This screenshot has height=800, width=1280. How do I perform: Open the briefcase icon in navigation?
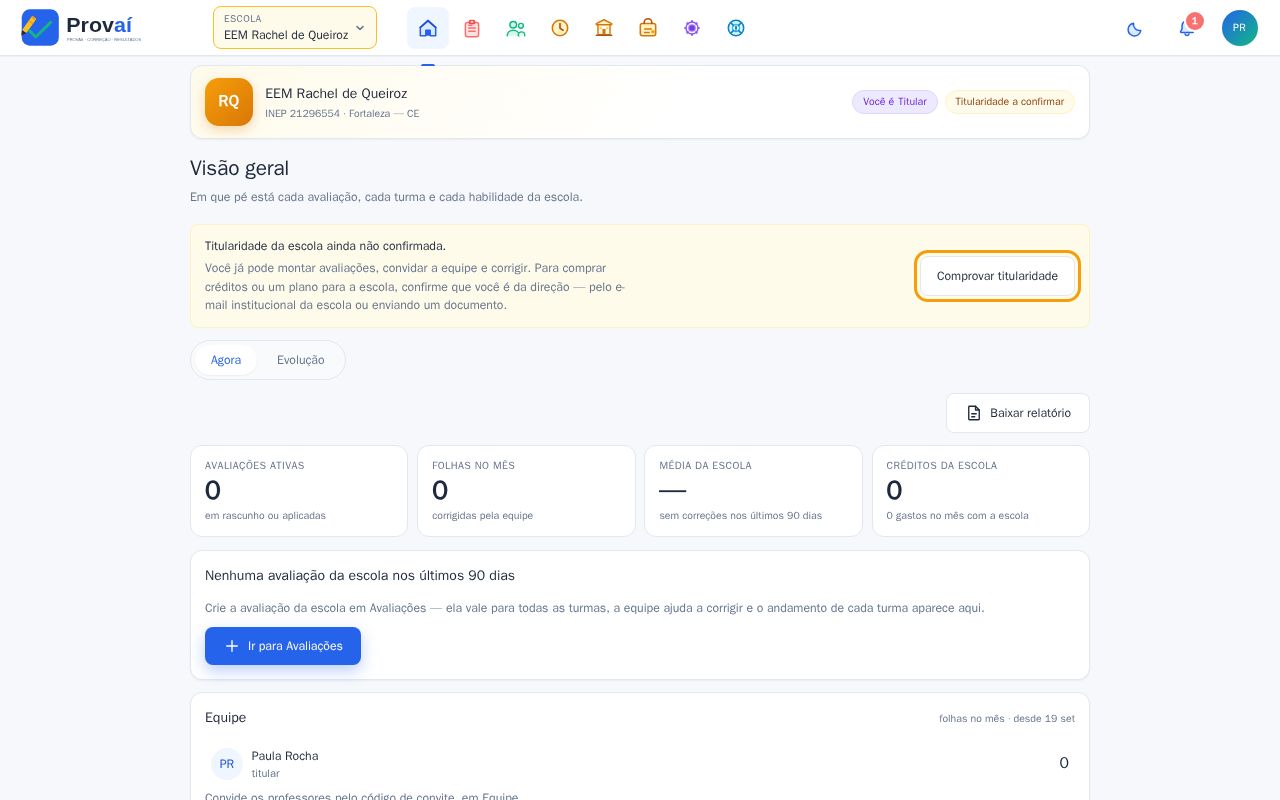pos(648,28)
